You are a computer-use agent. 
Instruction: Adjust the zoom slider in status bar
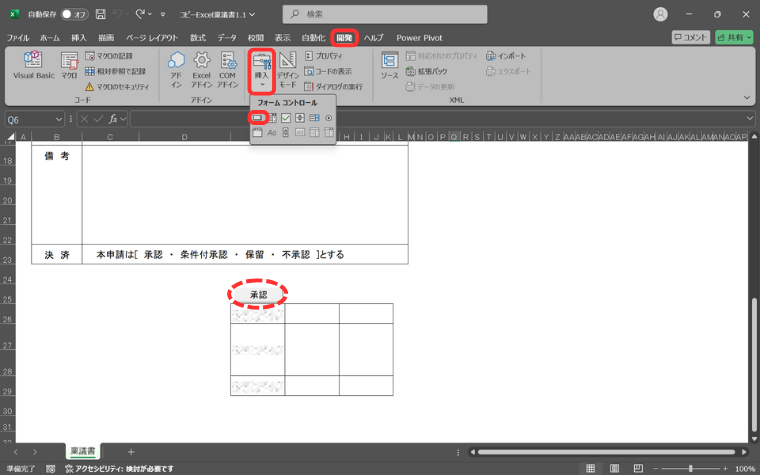tap(691, 468)
